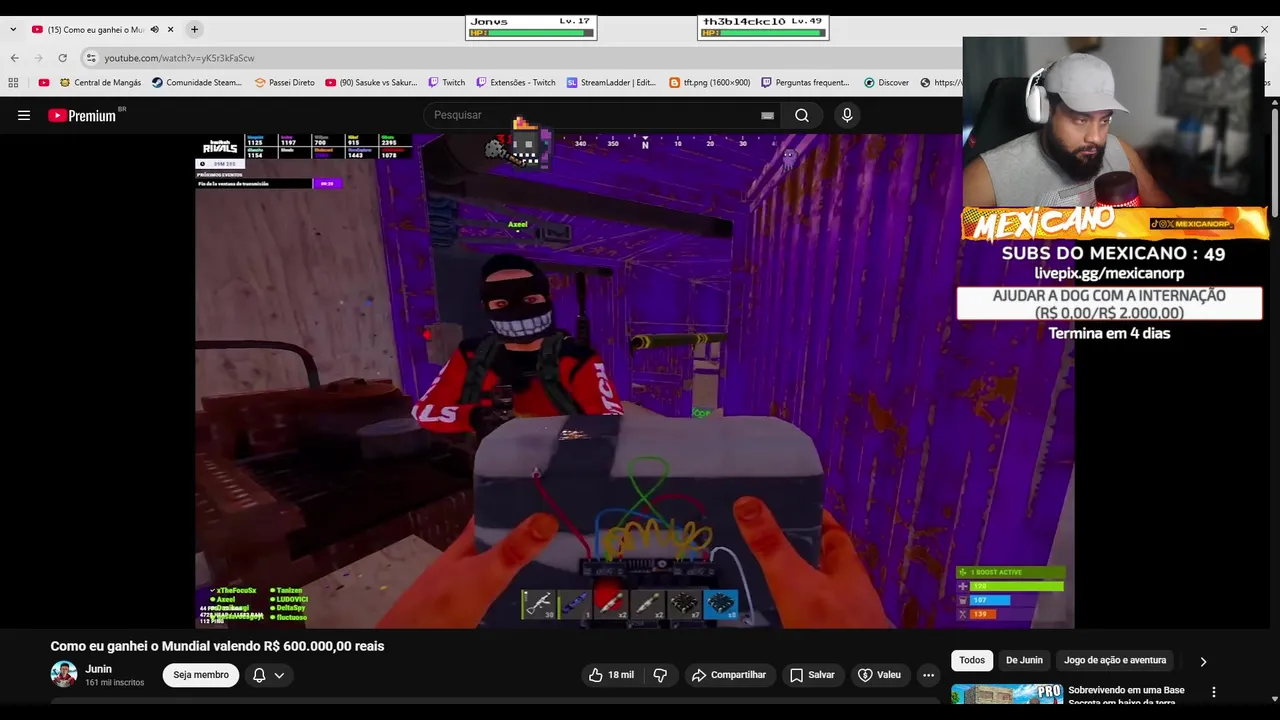
Task: Open options for Sobrevivendo em uma Base video
Action: click(1214, 692)
